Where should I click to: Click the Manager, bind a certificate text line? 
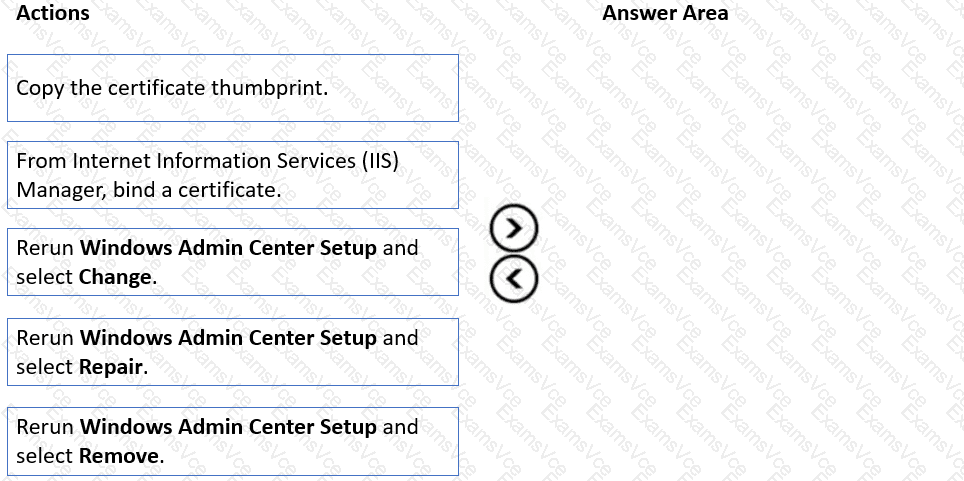click(x=149, y=189)
